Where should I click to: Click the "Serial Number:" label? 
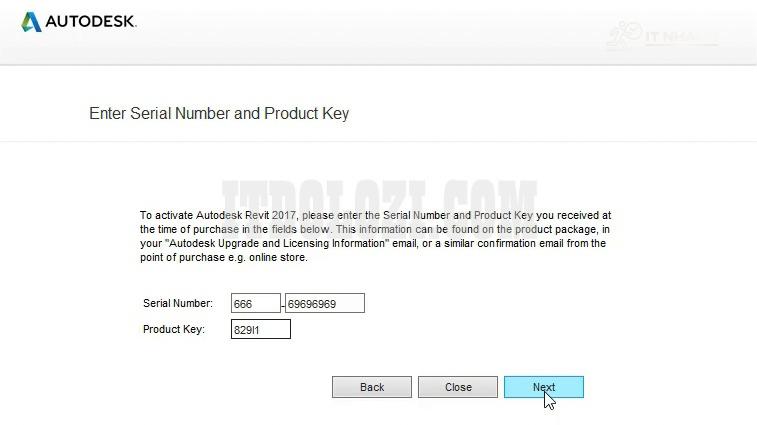[178, 303]
